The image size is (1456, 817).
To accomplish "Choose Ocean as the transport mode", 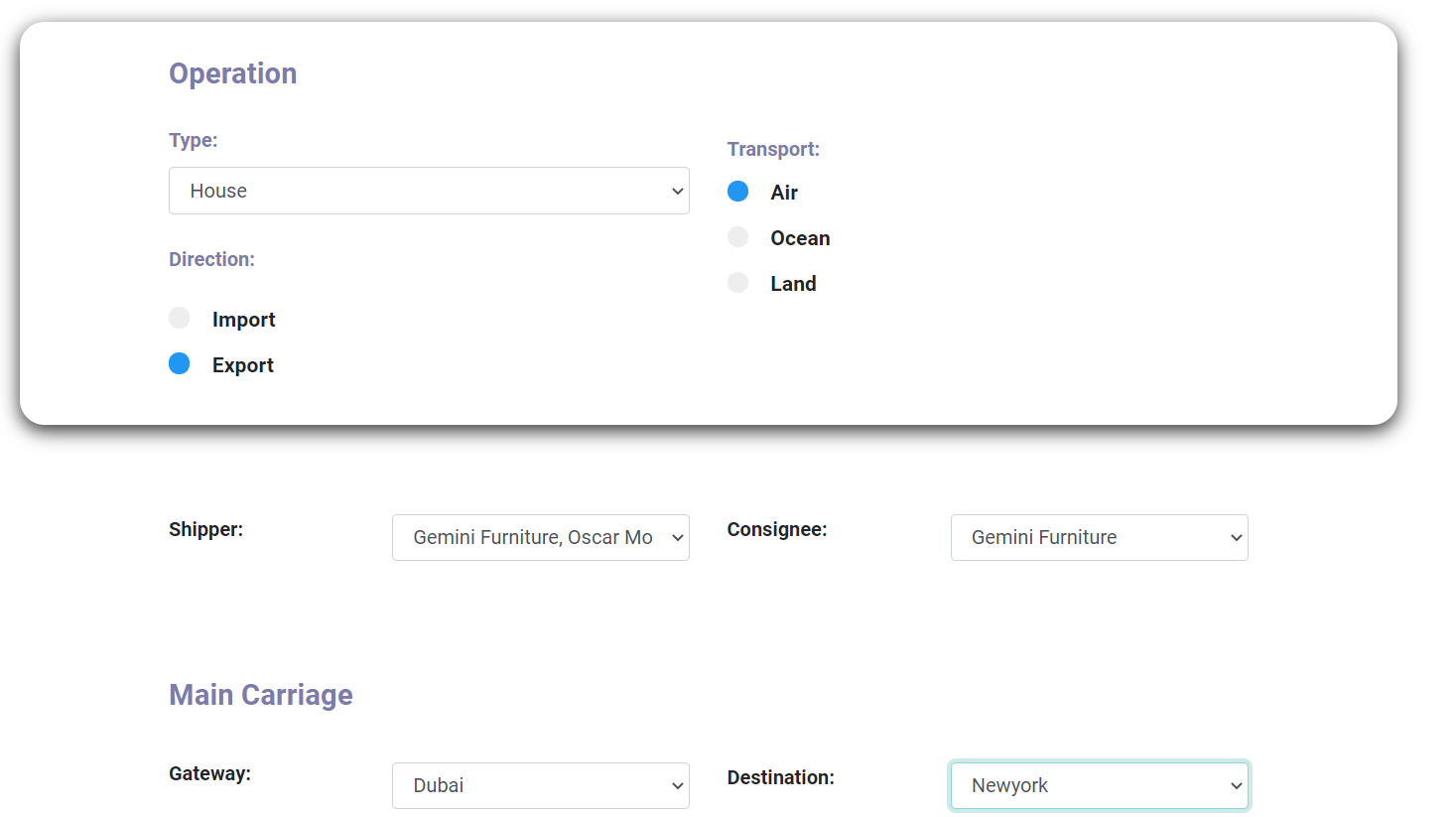I will pos(738,237).
